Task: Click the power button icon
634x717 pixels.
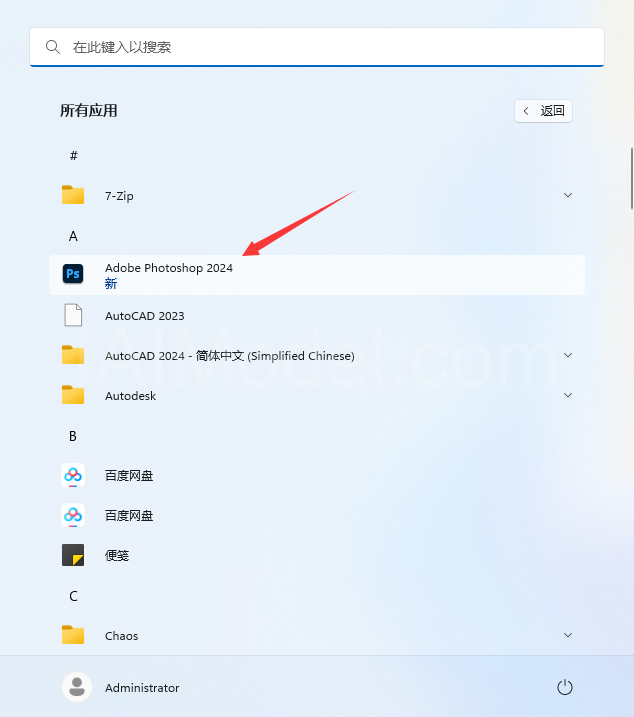Action: [x=565, y=687]
